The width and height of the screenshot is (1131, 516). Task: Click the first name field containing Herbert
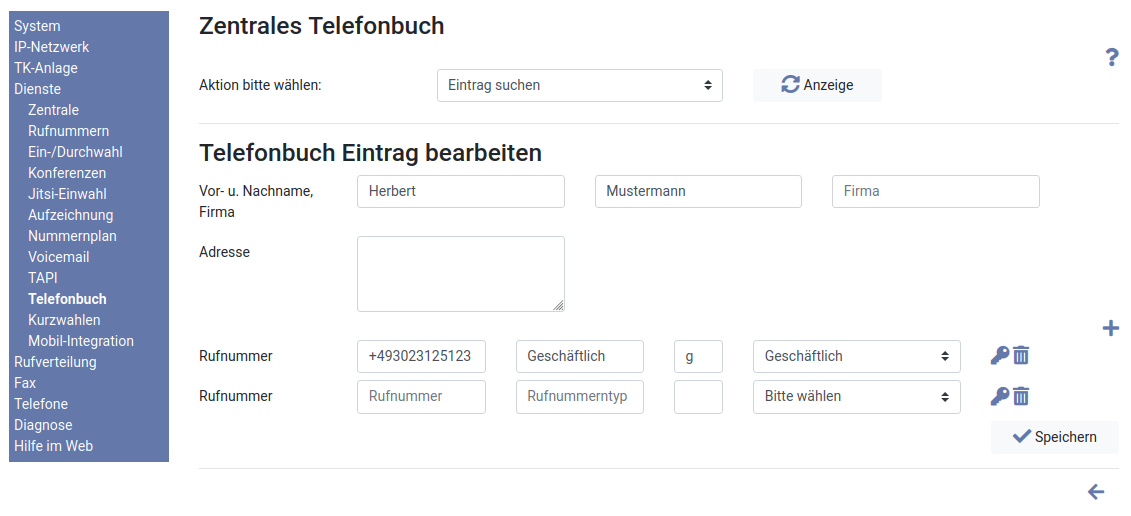460,191
